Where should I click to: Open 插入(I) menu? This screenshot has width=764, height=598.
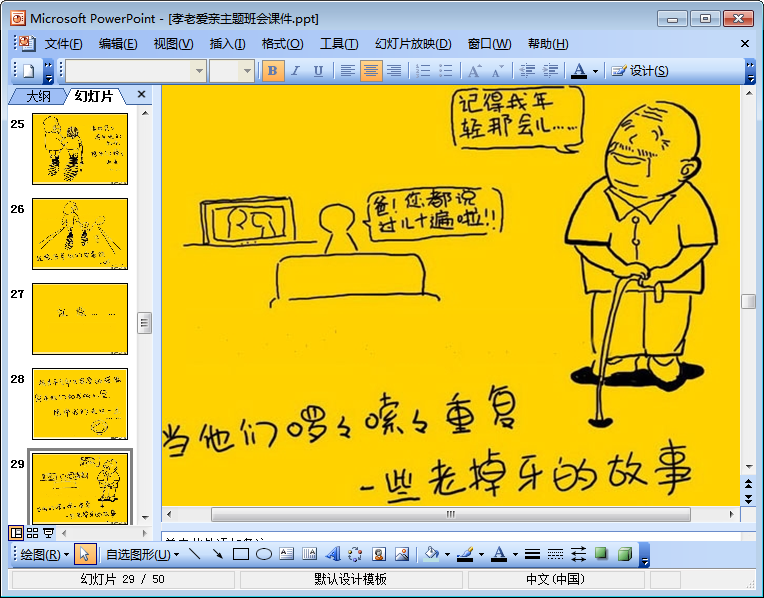pyautogui.click(x=228, y=44)
